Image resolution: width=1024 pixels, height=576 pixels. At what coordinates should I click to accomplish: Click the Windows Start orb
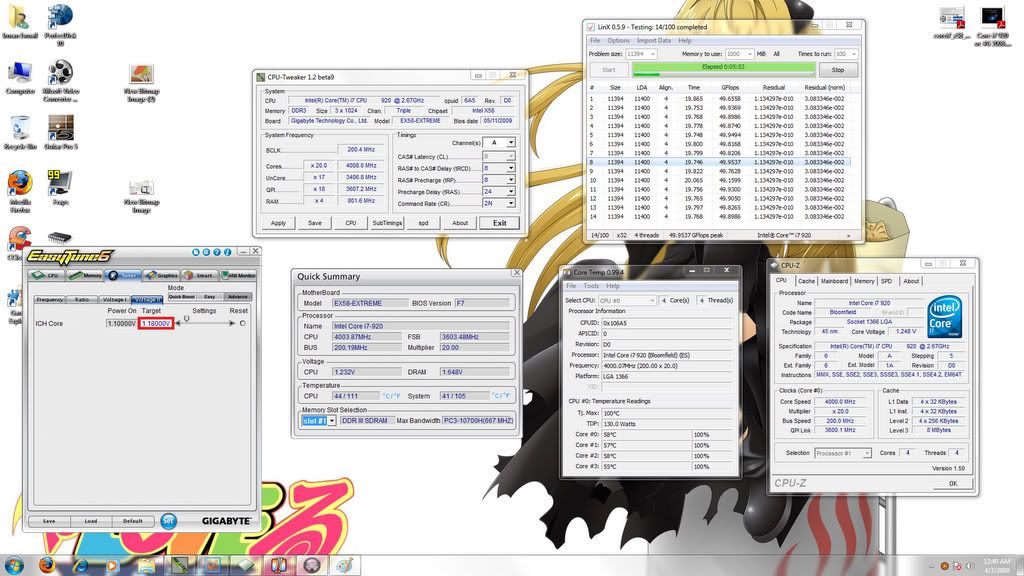pyautogui.click(x=14, y=565)
